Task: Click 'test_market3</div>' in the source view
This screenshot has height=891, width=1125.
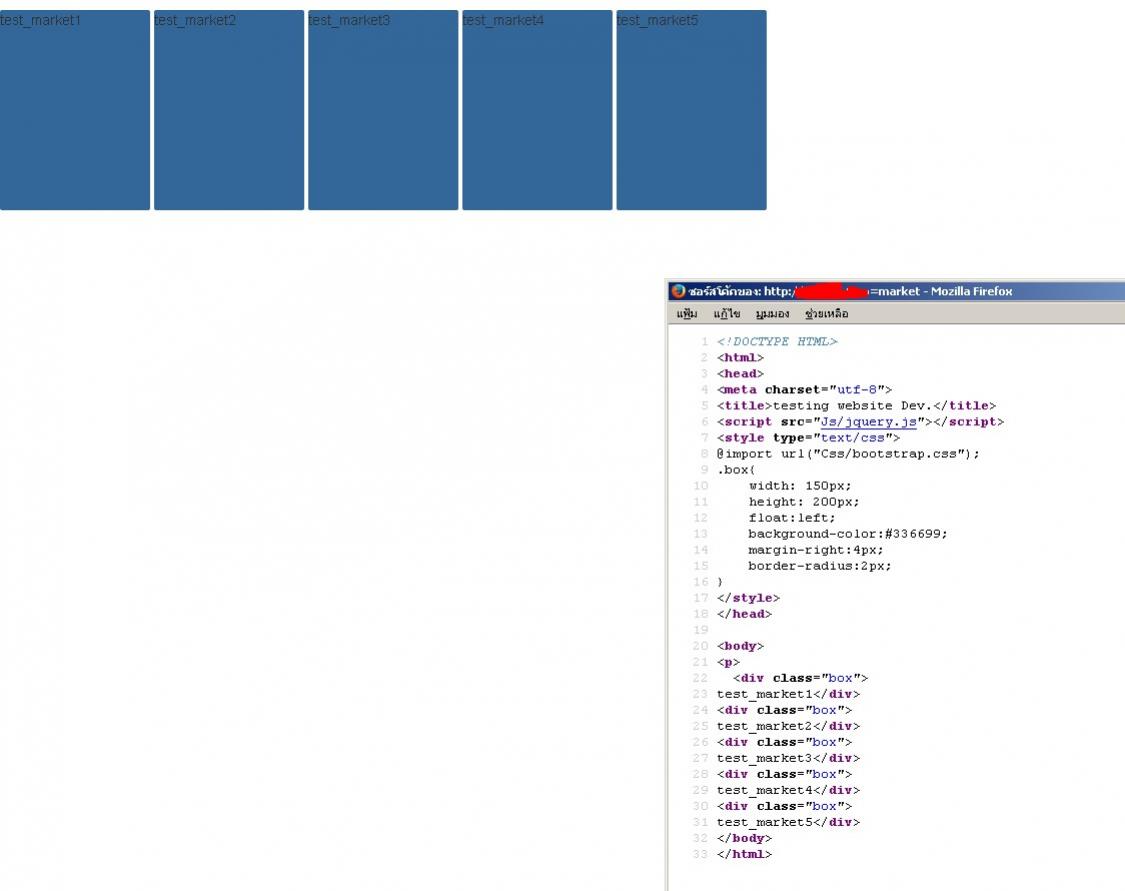Action: [x=789, y=758]
